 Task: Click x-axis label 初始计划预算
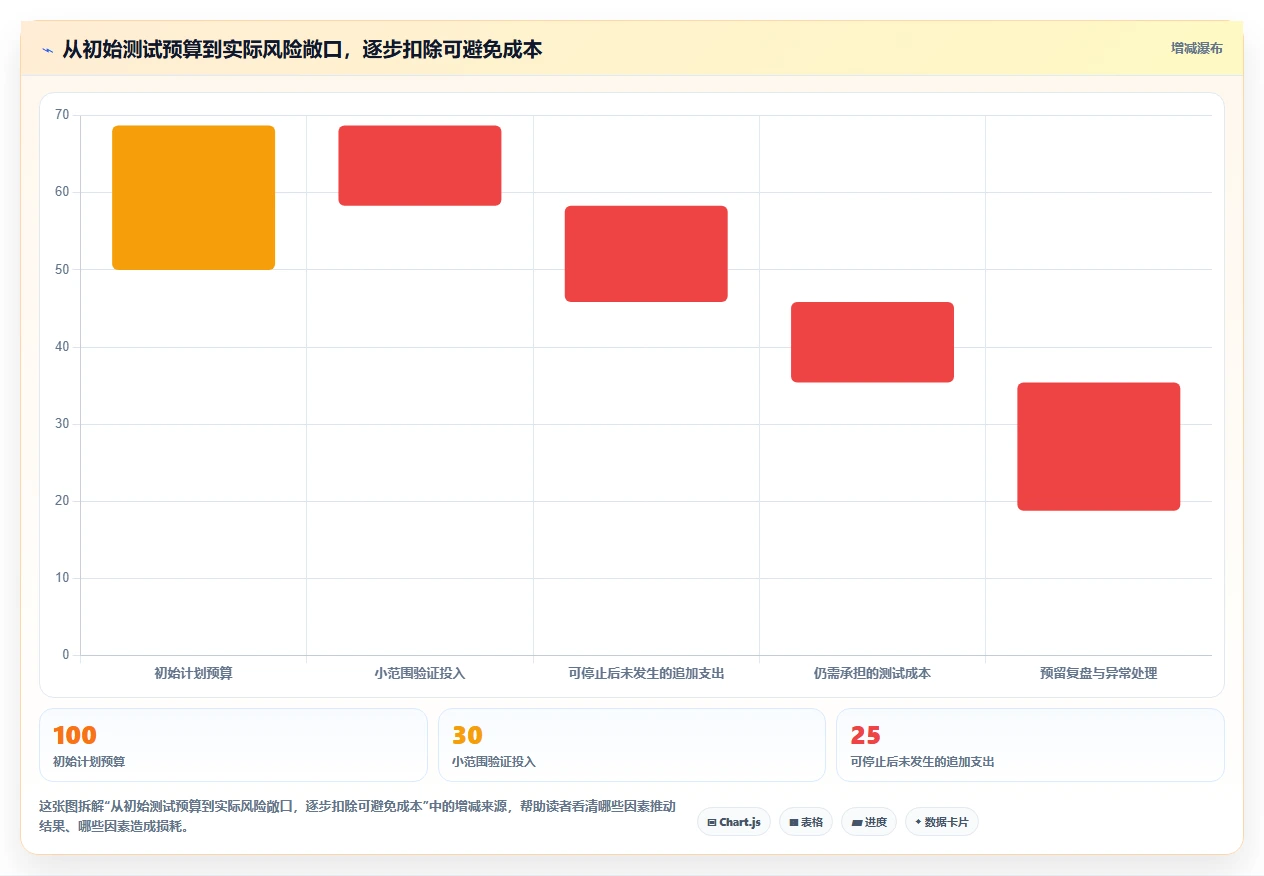193,674
